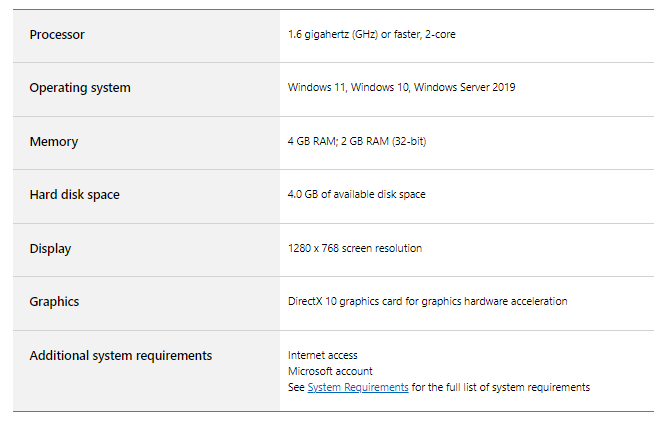
Task: Select the Processor row label
Action: (57, 35)
